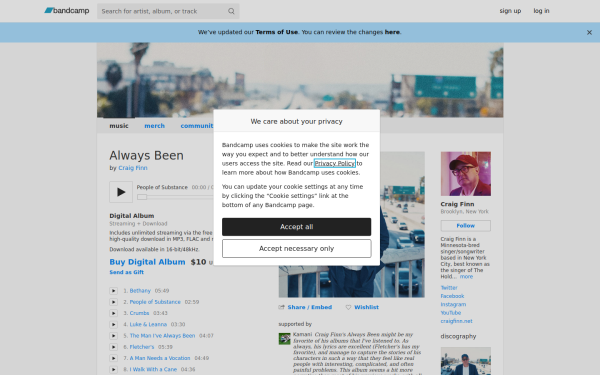Open the Terms of Use link
This screenshot has width=600, height=375.
pyautogui.click(x=277, y=32)
